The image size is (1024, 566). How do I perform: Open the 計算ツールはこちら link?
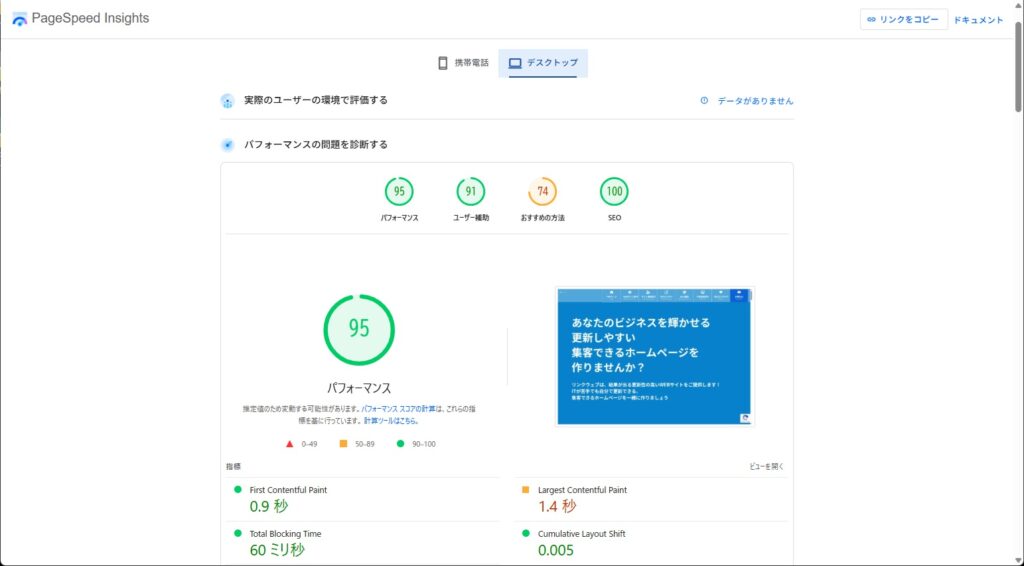tap(391, 421)
